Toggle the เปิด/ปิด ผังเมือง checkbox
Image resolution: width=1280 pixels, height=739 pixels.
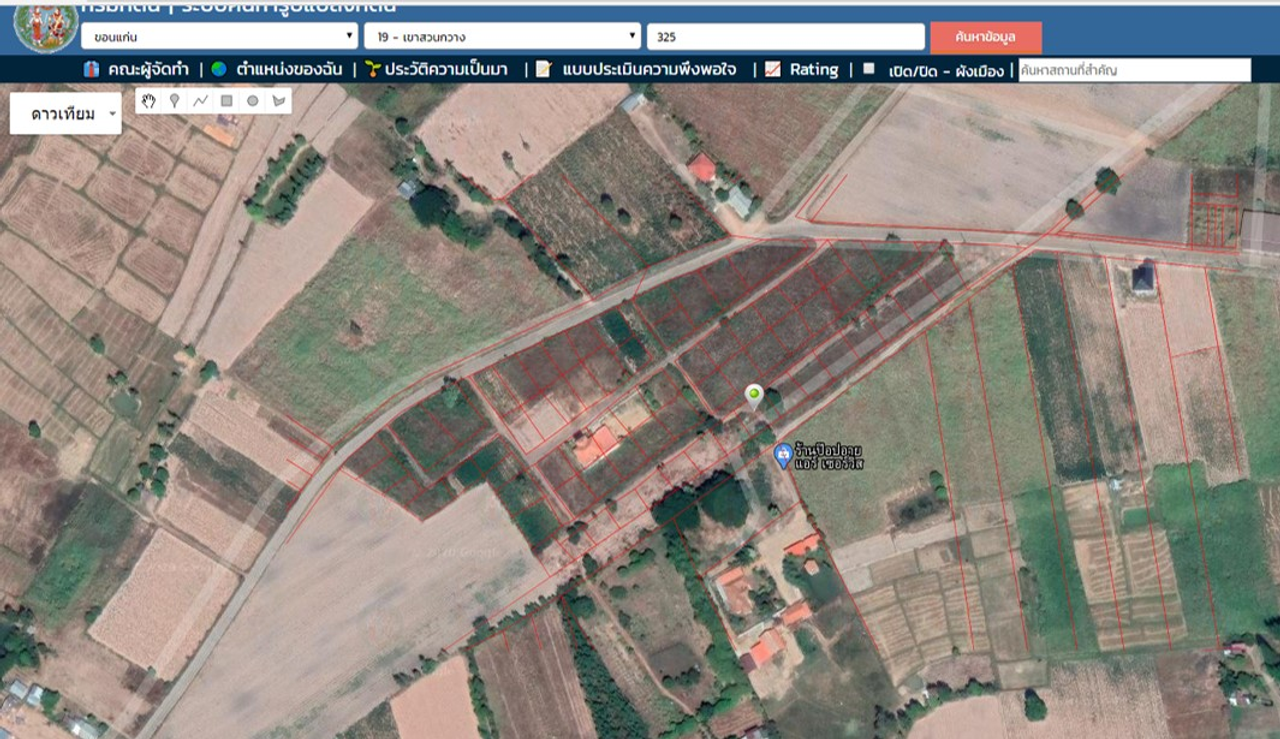[869, 69]
